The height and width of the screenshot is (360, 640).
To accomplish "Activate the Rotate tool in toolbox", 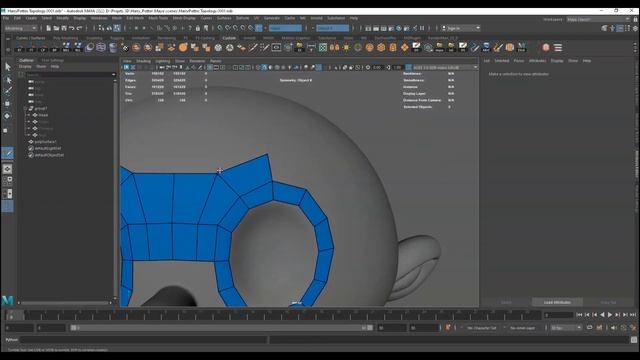I will point(7,116).
